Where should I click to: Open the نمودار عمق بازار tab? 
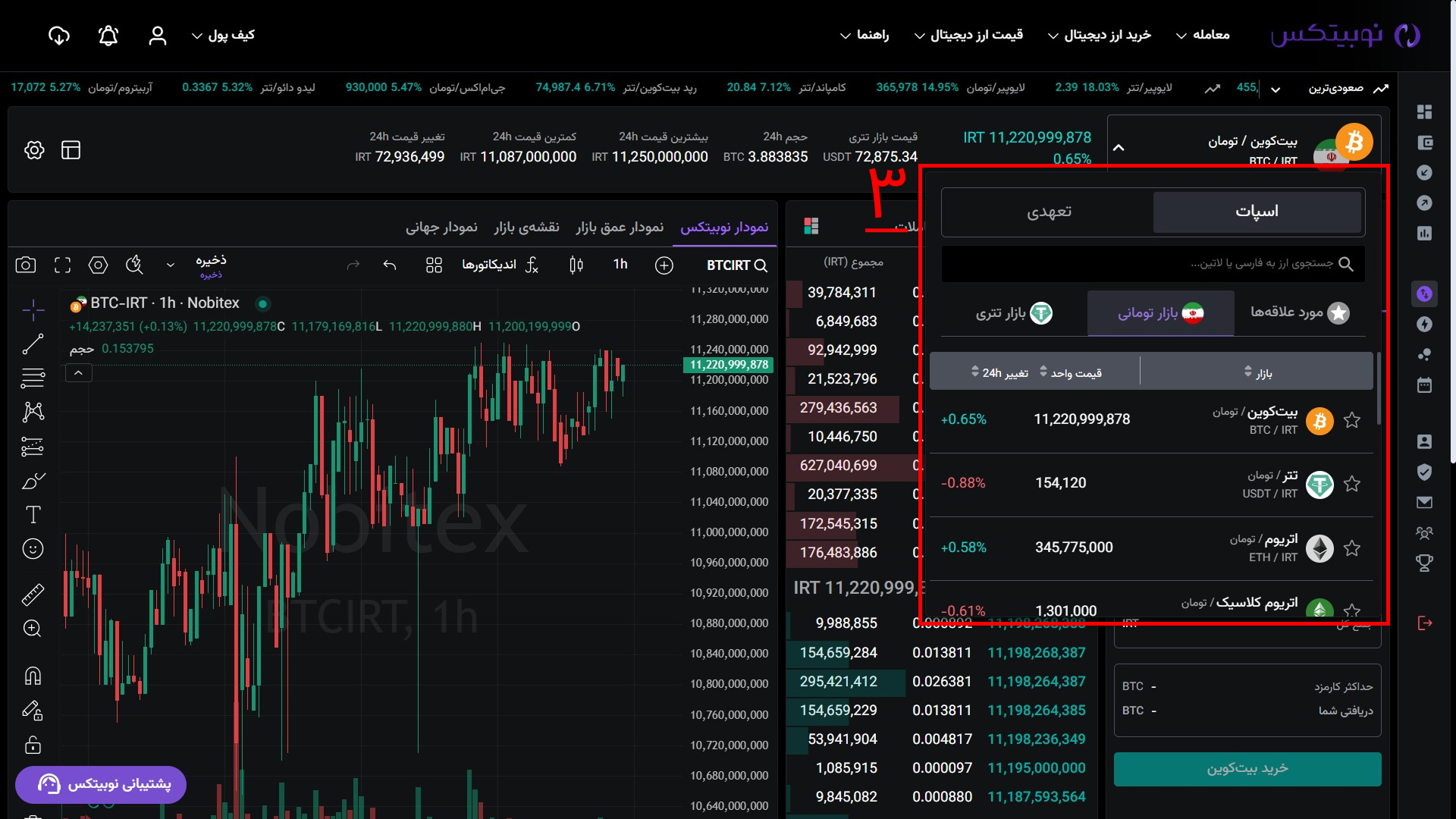click(x=620, y=227)
